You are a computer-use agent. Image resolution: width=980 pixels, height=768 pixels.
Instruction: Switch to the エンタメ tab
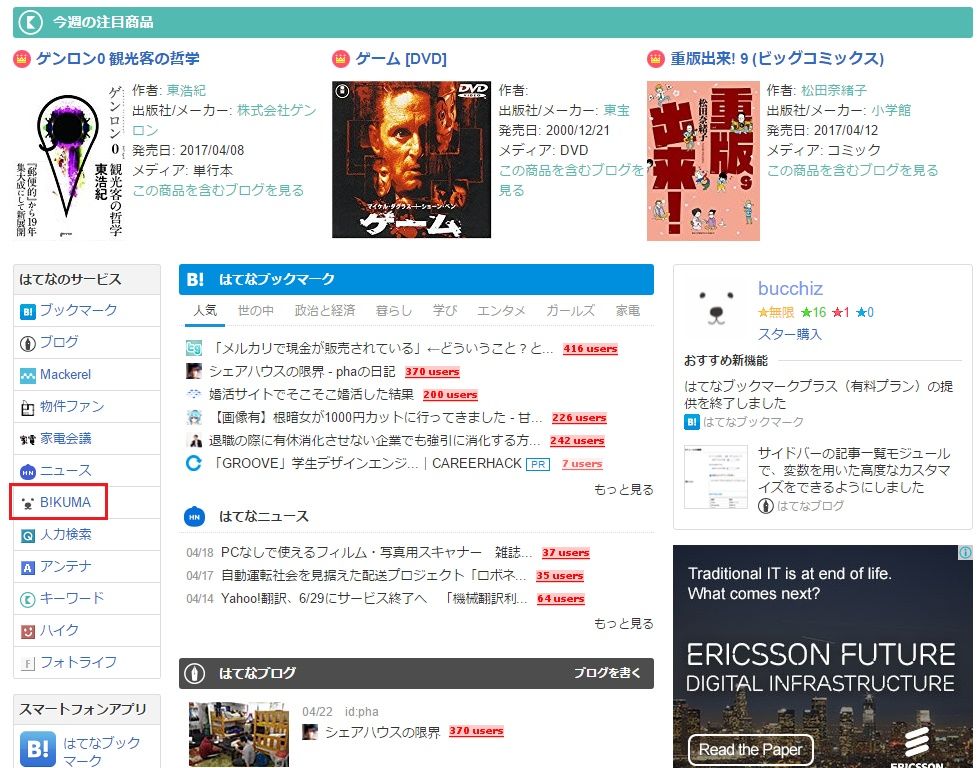click(501, 310)
